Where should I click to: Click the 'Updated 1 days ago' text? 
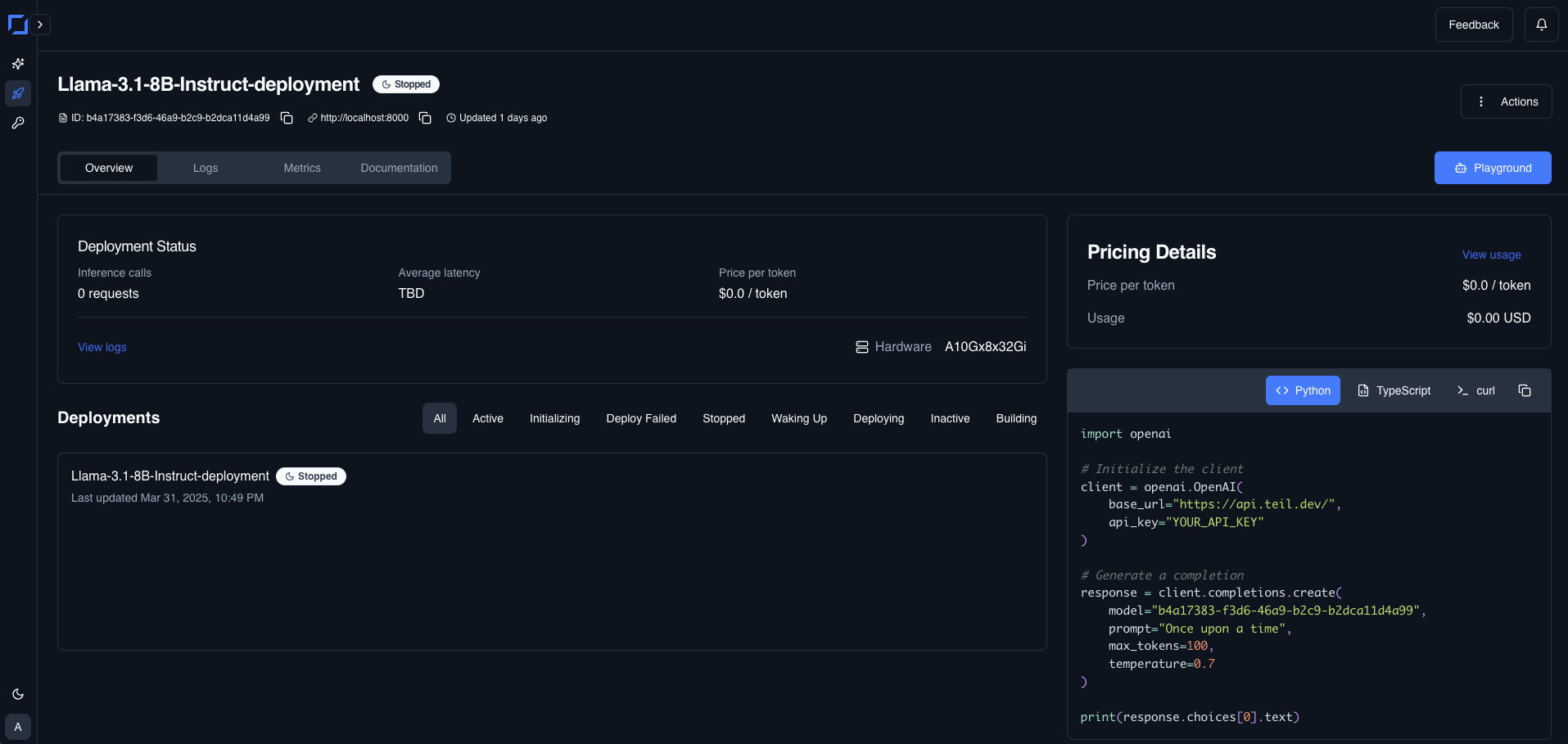point(503,118)
